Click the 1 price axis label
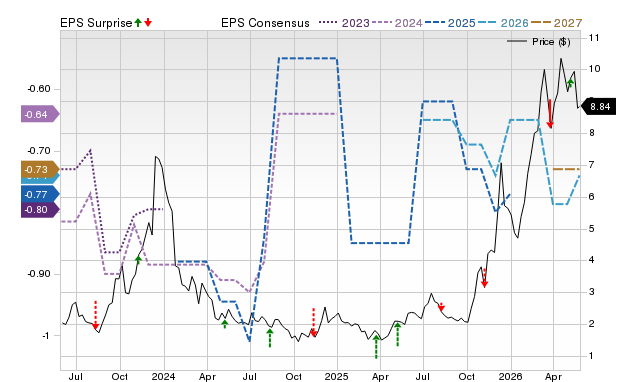 (591, 356)
